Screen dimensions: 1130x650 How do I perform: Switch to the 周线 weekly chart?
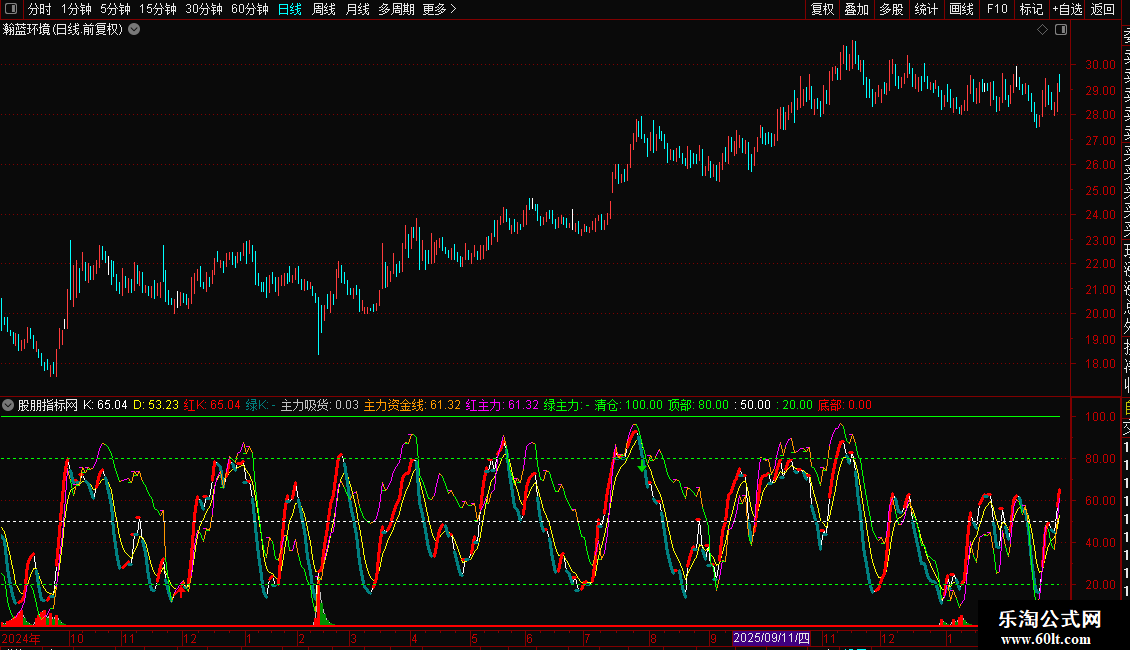coord(324,9)
